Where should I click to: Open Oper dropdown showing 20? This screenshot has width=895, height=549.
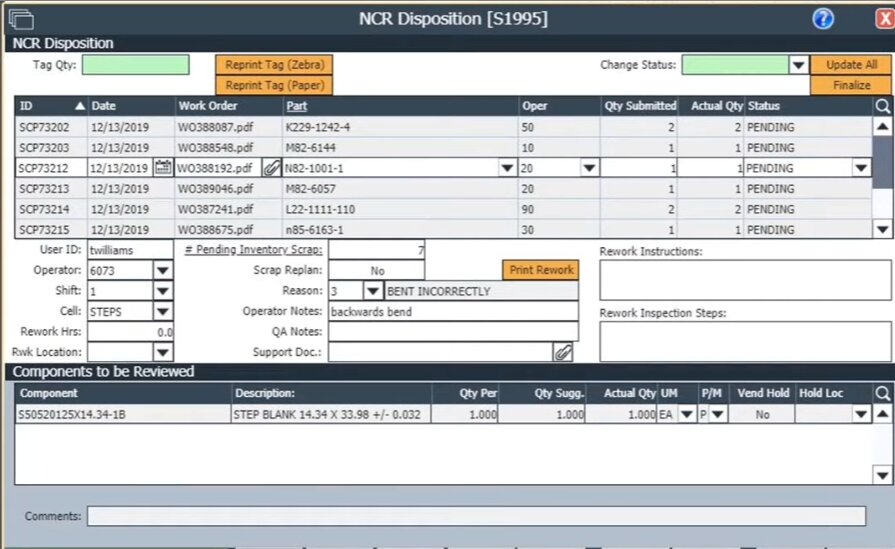click(589, 168)
